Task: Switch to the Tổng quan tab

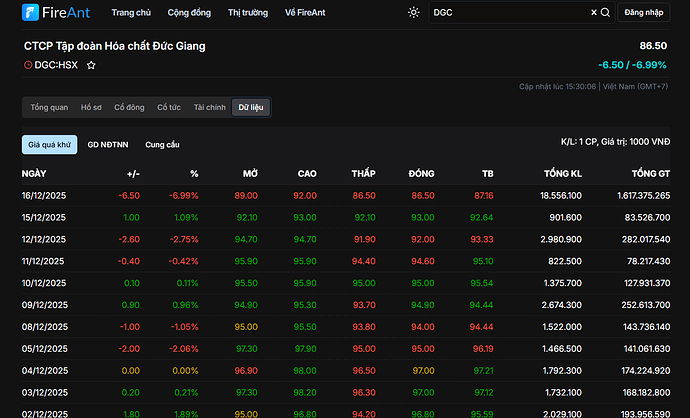Action: tap(49, 107)
